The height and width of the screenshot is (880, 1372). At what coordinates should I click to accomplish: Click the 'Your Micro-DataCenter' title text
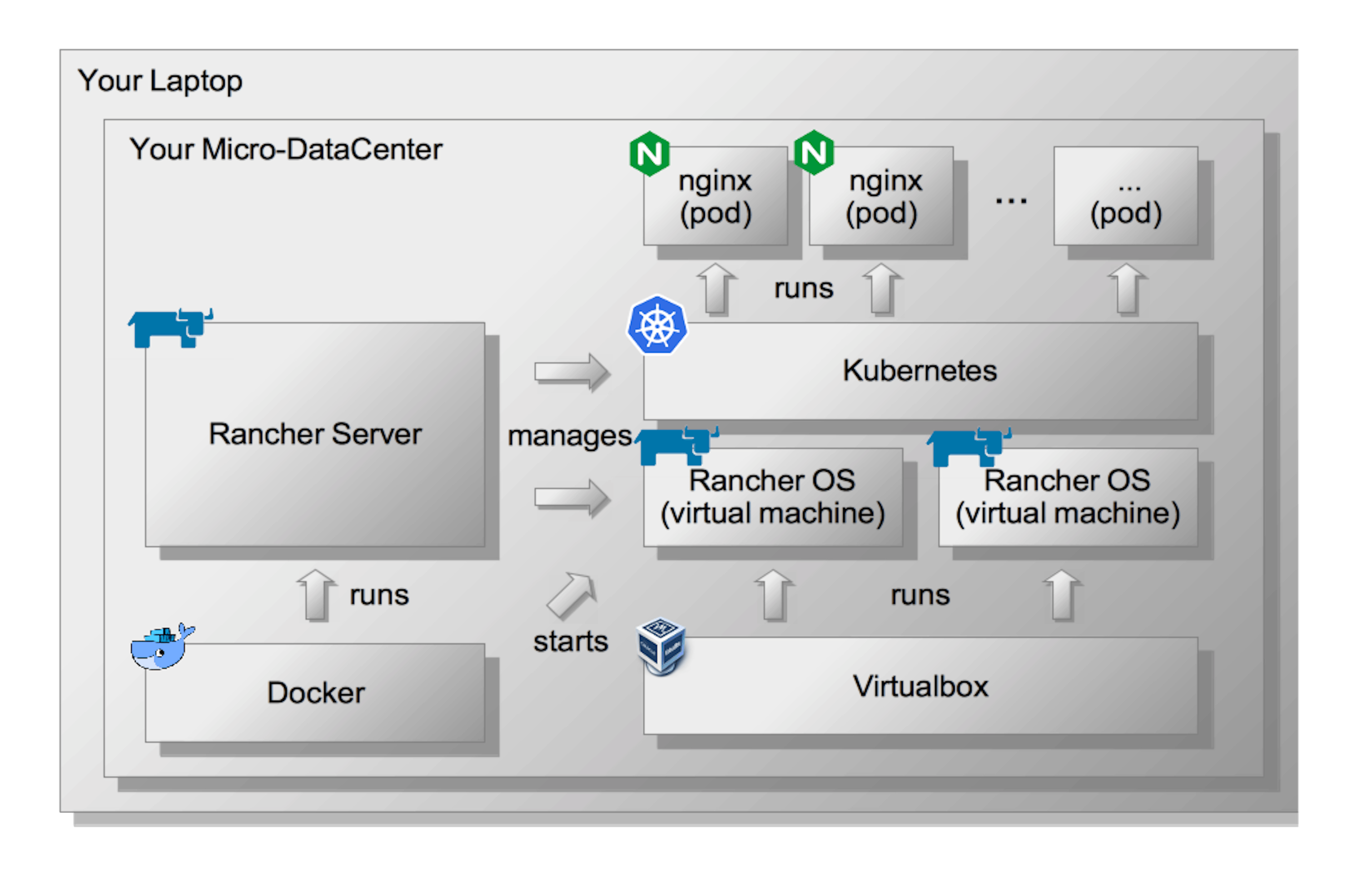pyautogui.click(x=286, y=150)
